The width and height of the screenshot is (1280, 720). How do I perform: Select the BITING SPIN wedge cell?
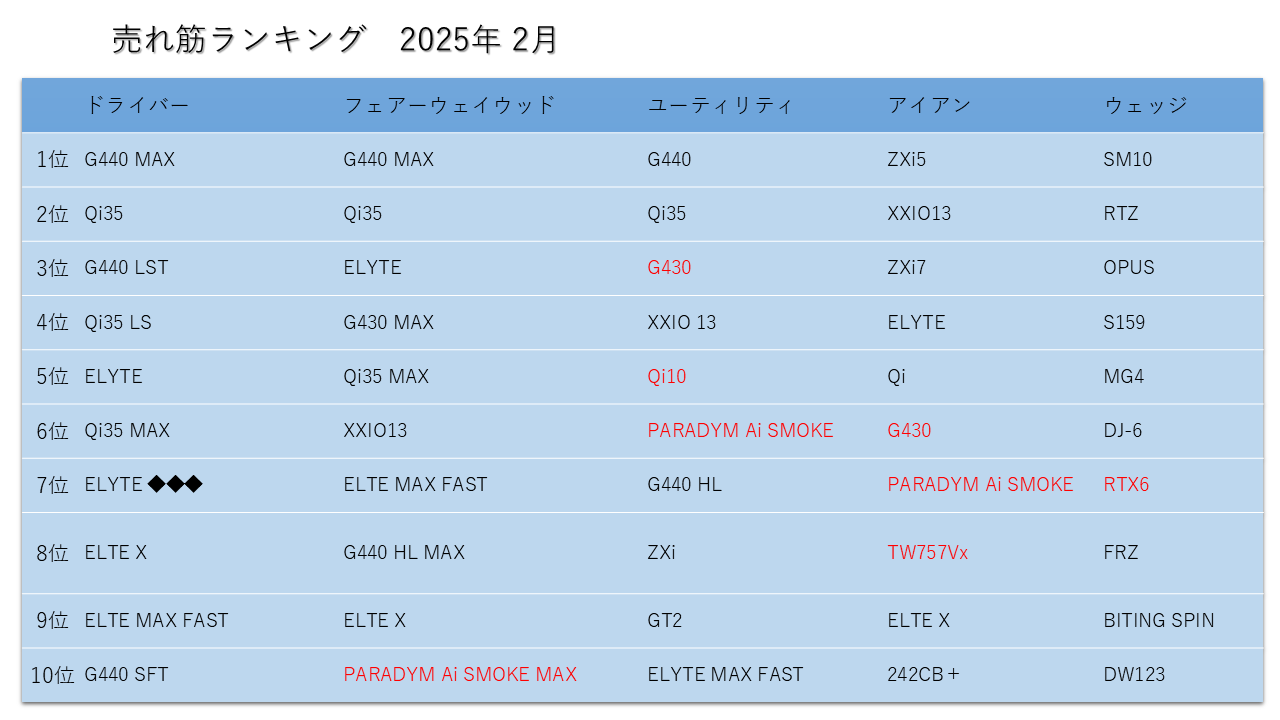coord(1159,621)
